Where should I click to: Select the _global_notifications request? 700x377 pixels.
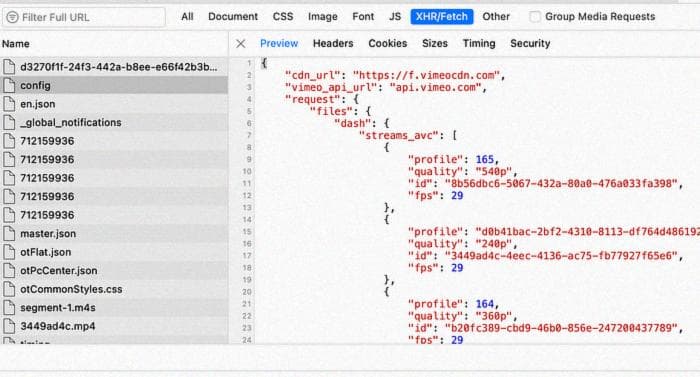tap(114, 122)
